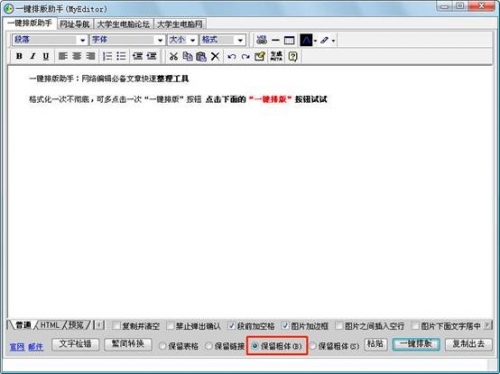Click the app icon in the title bar
This screenshot has height=374, width=500.
(x=9, y=9)
